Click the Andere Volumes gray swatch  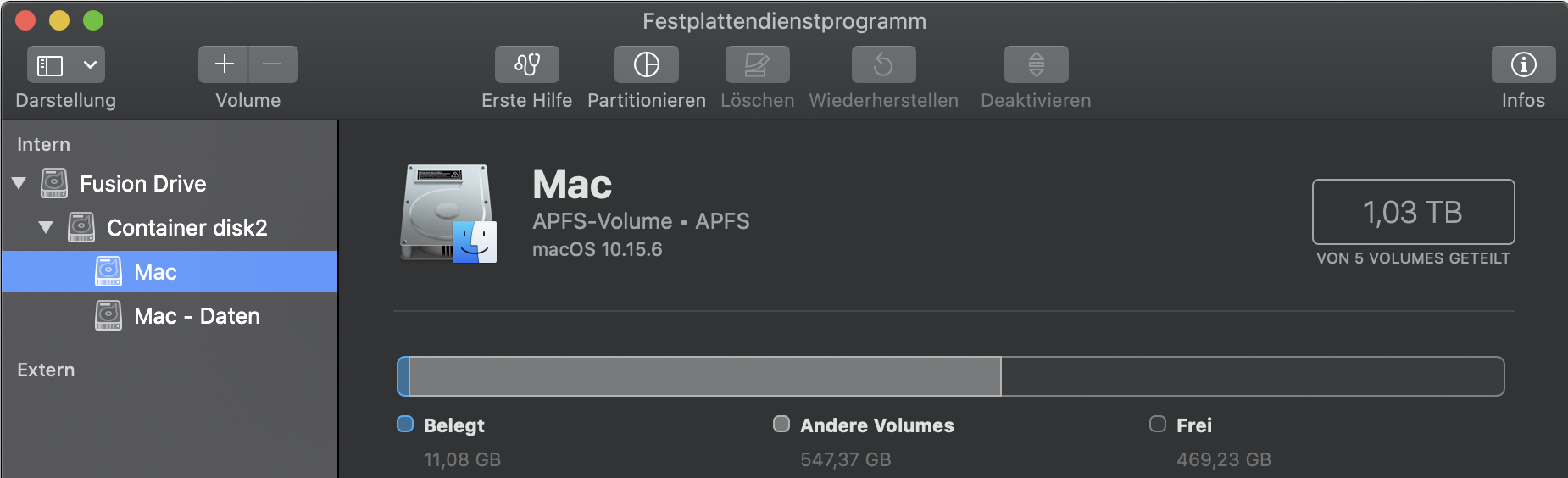(781, 424)
